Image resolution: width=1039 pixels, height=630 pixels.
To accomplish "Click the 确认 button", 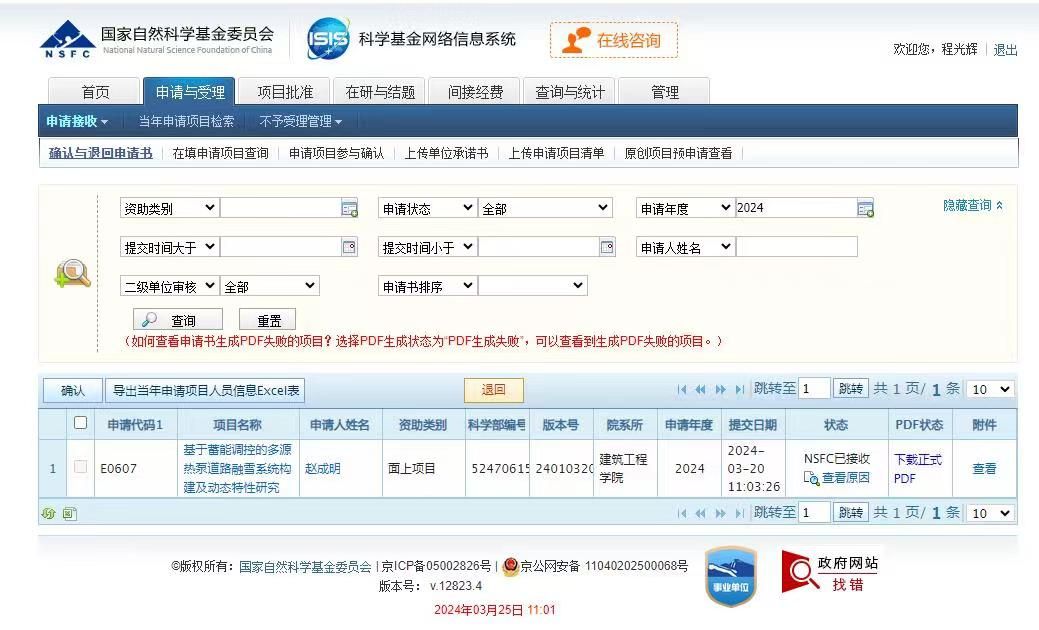I will pyautogui.click(x=73, y=390).
